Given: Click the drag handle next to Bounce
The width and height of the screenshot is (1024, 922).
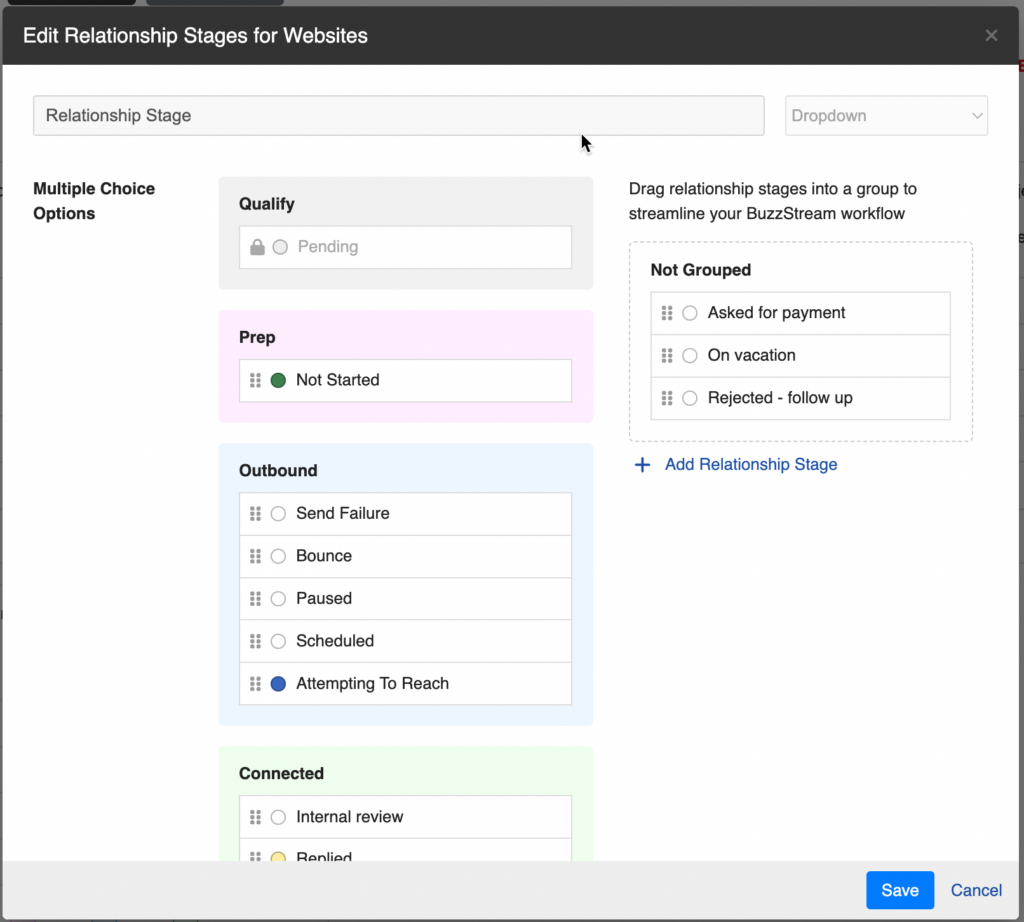Looking at the screenshot, I should [255, 556].
